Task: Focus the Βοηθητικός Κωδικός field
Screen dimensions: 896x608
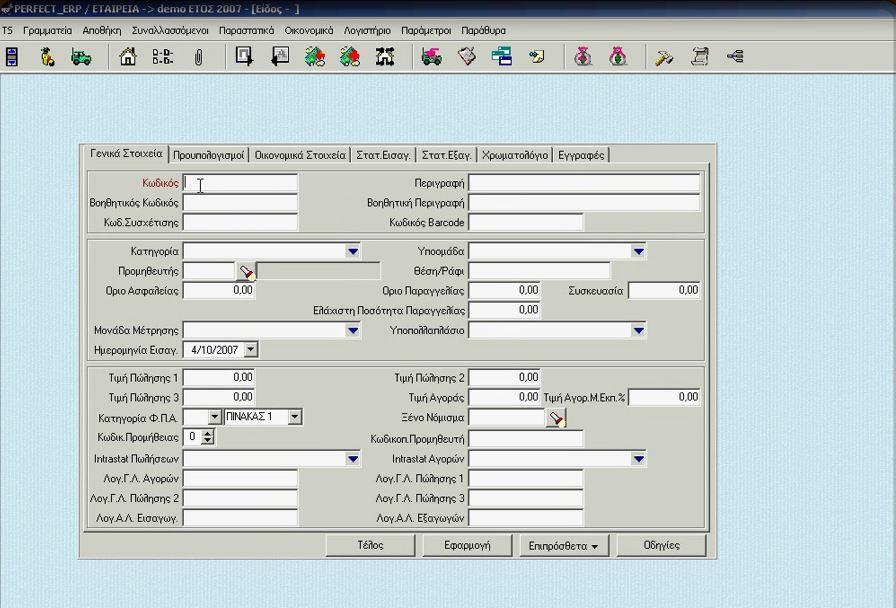Action: [x=240, y=203]
